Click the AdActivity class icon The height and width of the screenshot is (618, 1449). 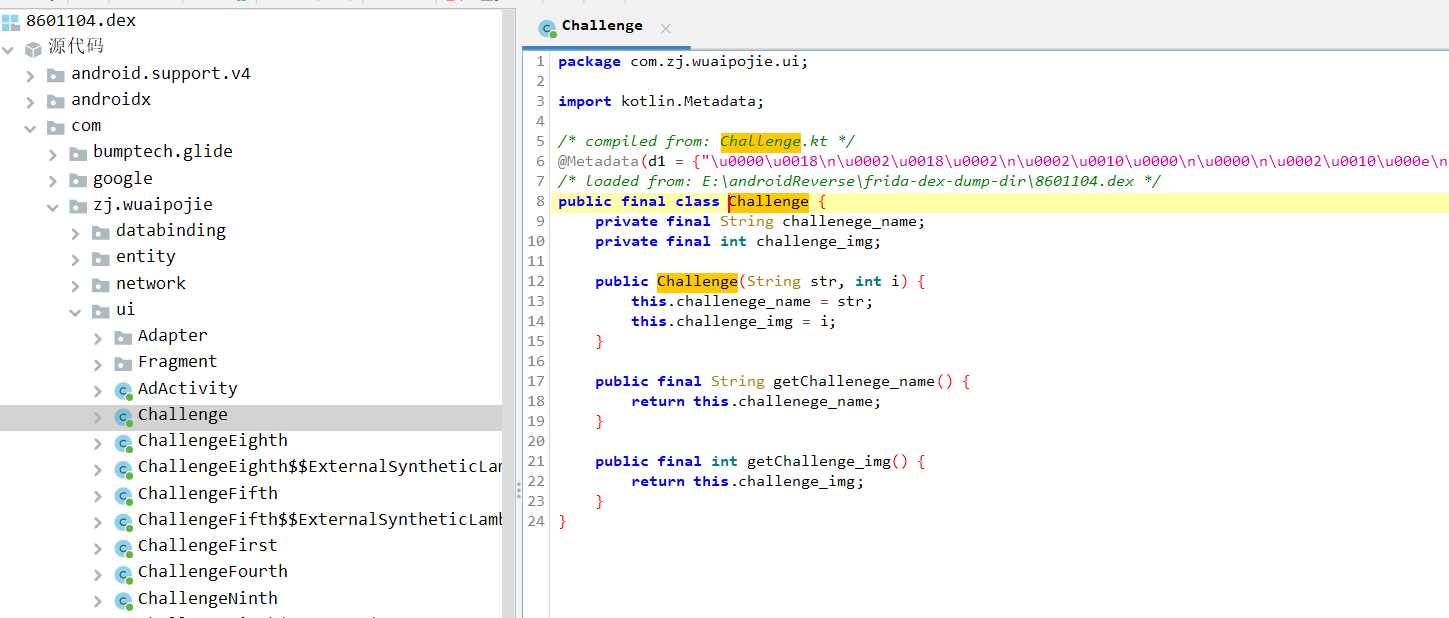coord(123,390)
